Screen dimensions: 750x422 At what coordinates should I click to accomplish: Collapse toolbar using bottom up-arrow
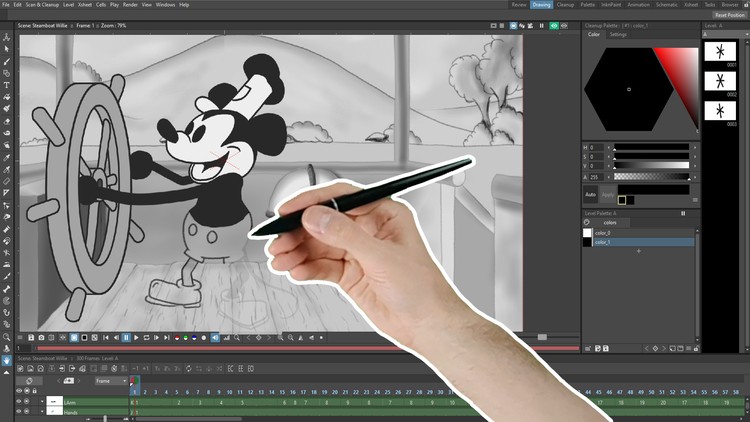coord(7,372)
